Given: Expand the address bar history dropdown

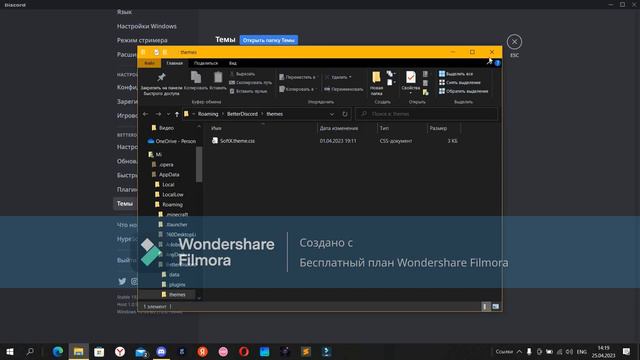Looking at the screenshot, I should (x=332, y=114).
